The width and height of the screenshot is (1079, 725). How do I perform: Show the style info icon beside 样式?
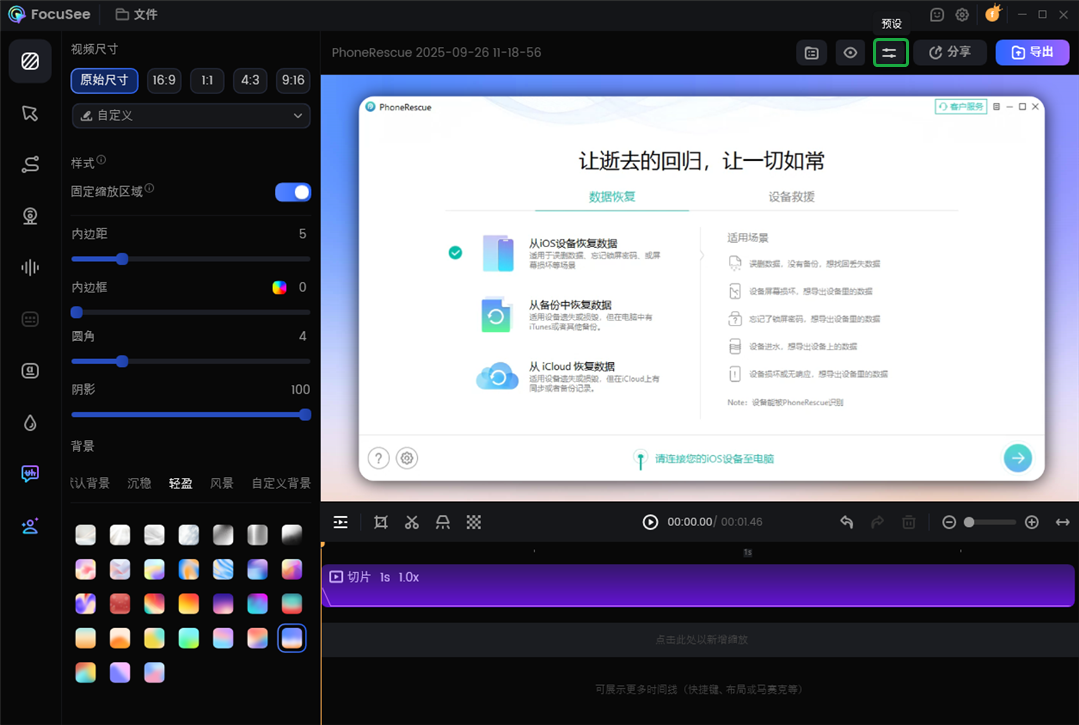101,160
